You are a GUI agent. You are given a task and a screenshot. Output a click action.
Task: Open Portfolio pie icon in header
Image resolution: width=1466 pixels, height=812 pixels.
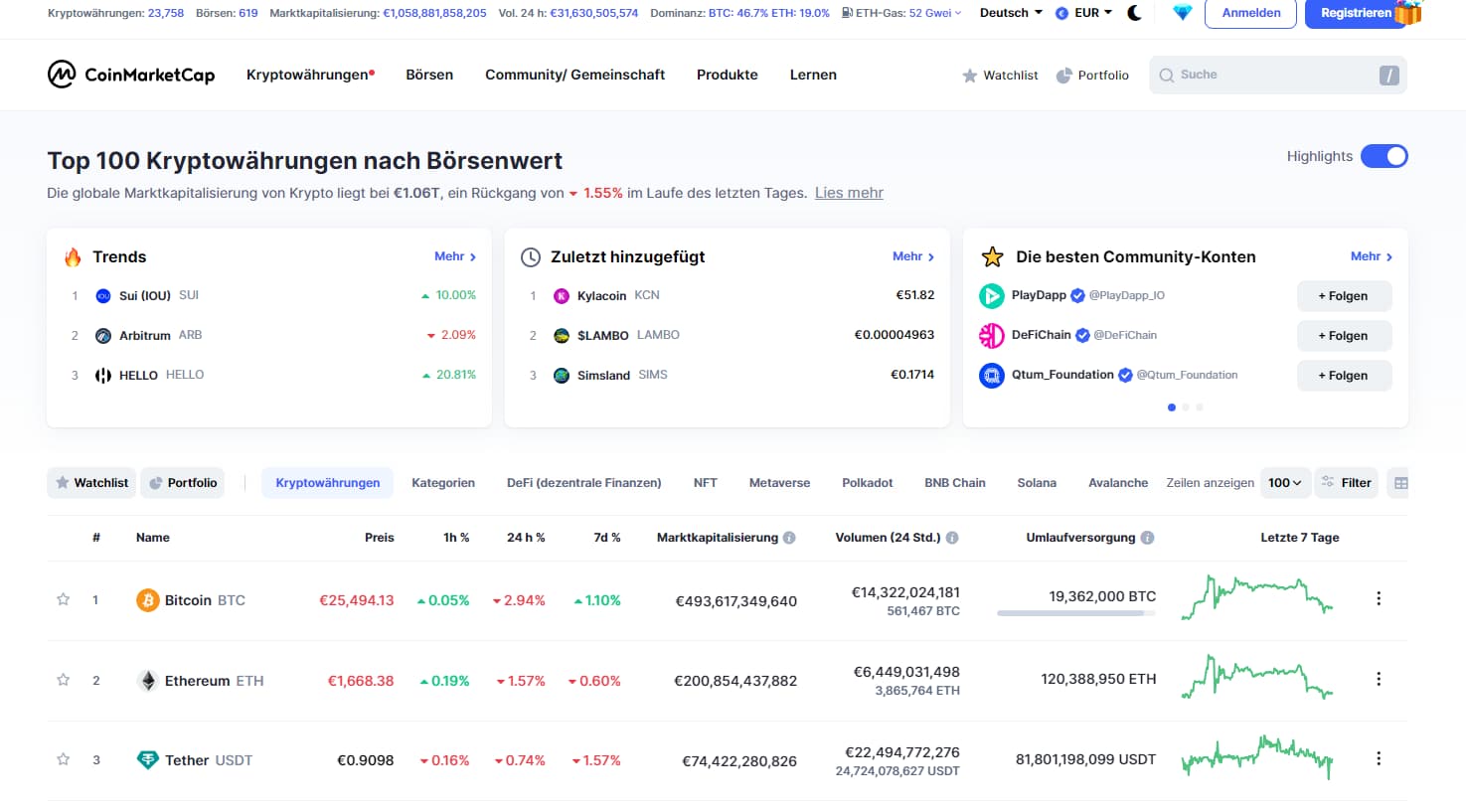[x=1063, y=76]
